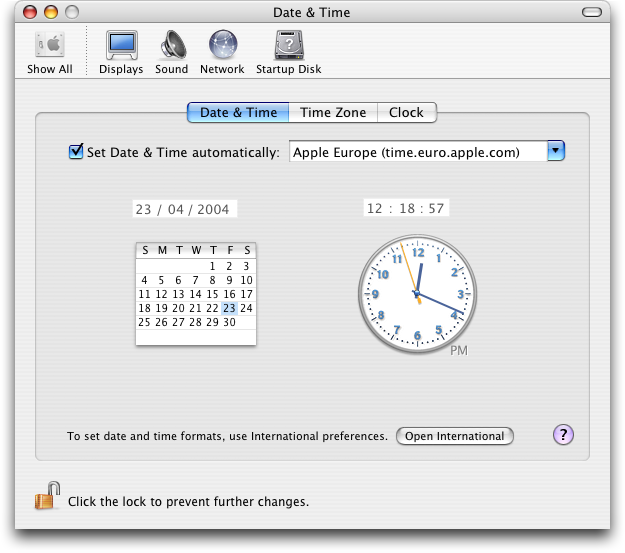625x553 pixels.
Task: Click the date field 23 / 04 / 2004
Action: tap(185, 209)
